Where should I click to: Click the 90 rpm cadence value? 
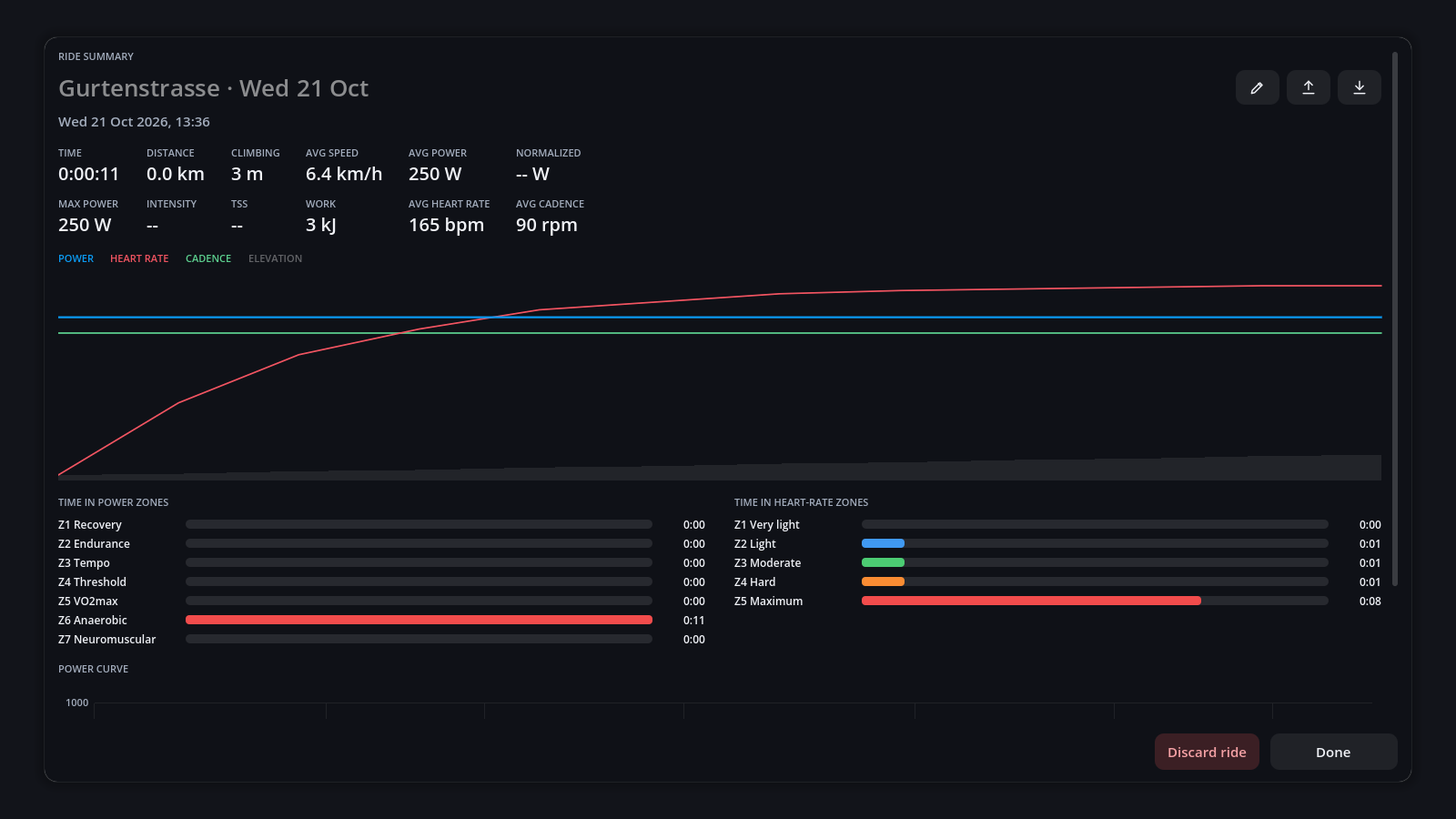point(546,225)
